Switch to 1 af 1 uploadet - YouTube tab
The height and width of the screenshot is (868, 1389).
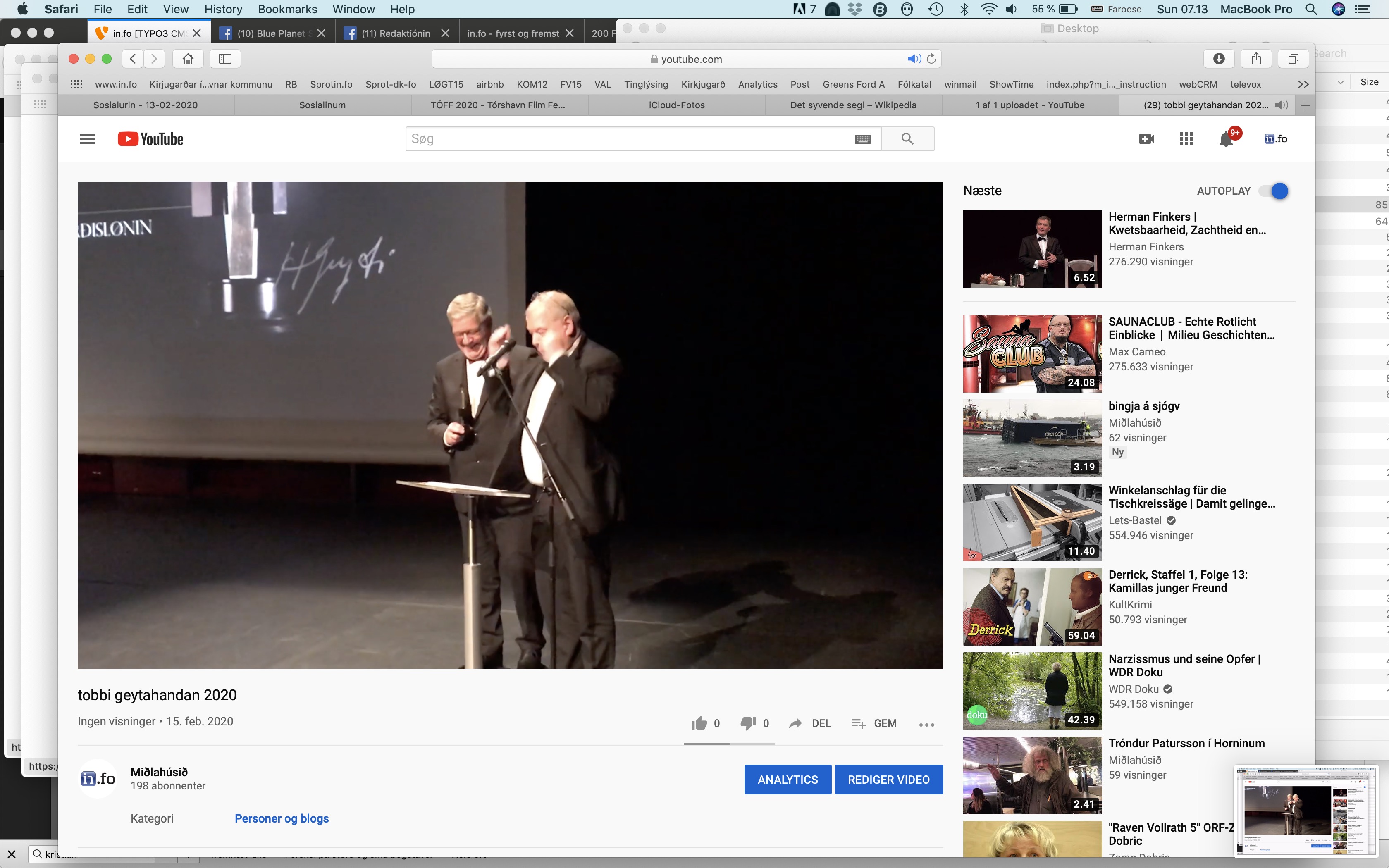pyautogui.click(x=1030, y=105)
